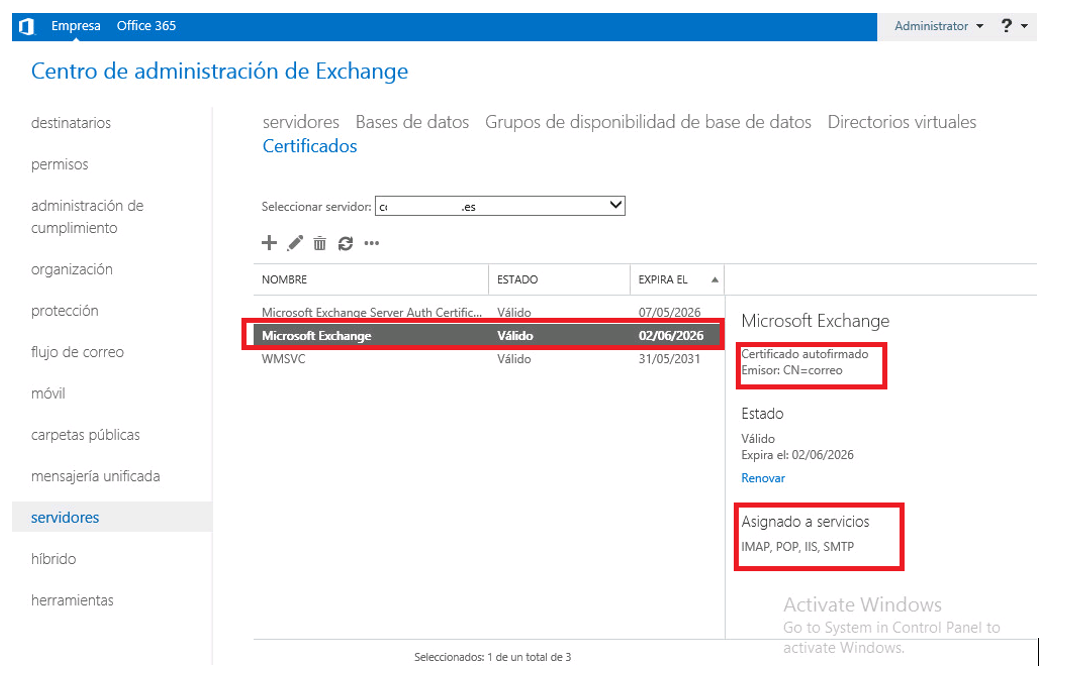This screenshot has width=1071, height=675.
Task: Open Directorios virtuales tab
Action: pyautogui.click(x=902, y=122)
